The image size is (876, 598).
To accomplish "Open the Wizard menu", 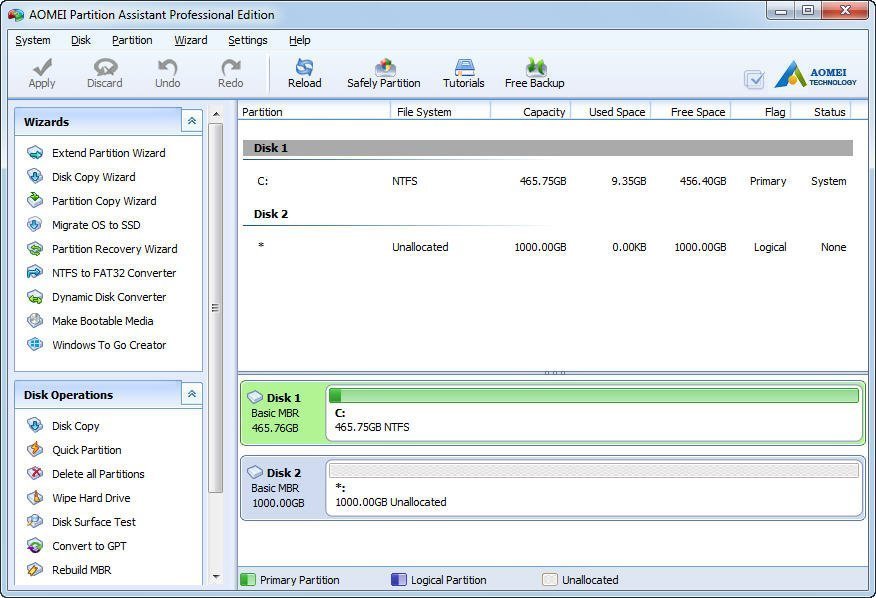I will (x=191, y=40).
